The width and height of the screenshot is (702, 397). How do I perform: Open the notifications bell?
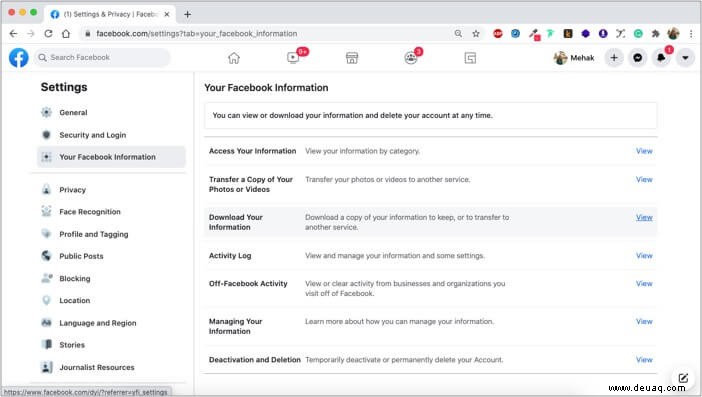point(661,58)
